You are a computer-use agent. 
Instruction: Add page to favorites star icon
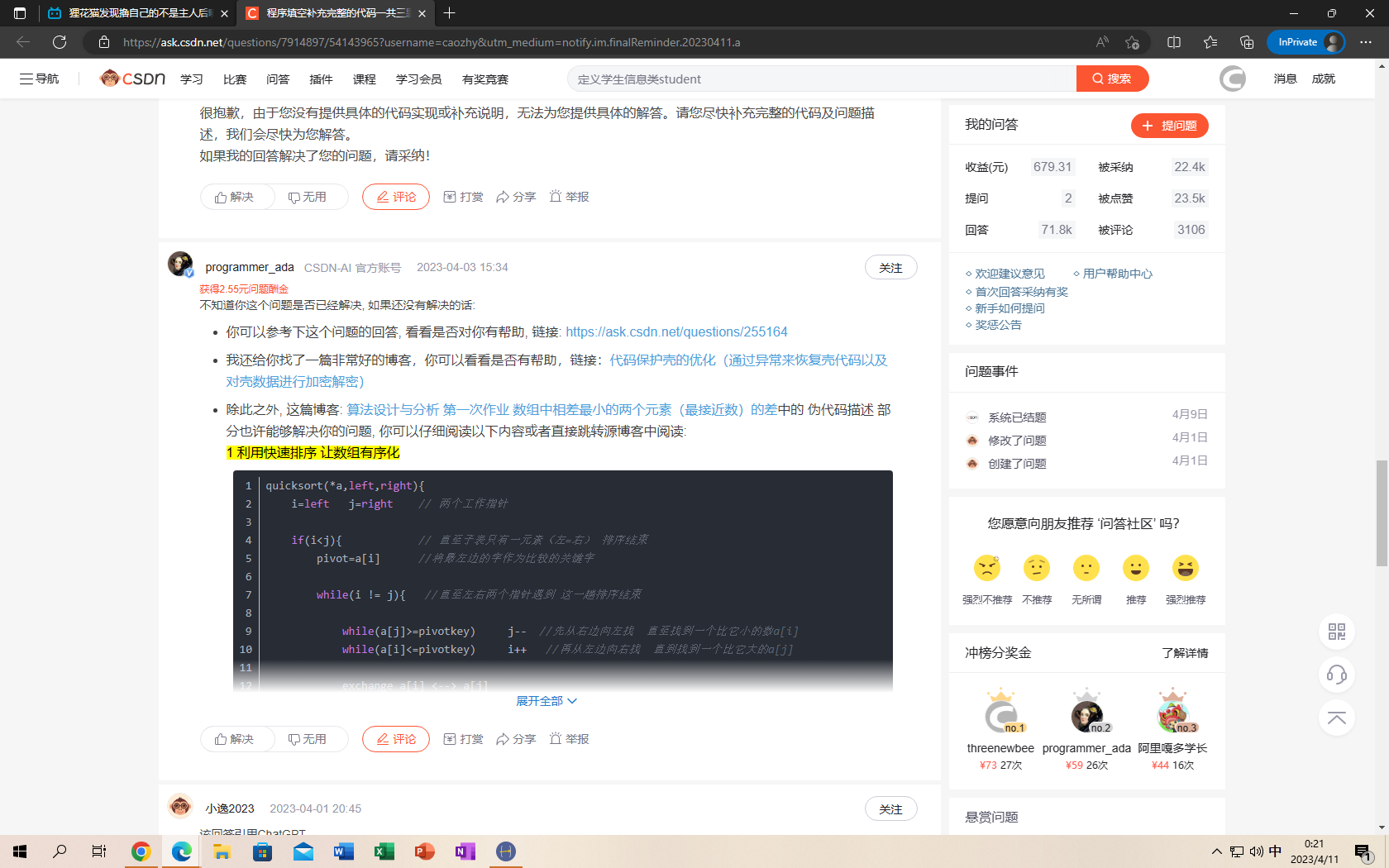pos(1132,42)
